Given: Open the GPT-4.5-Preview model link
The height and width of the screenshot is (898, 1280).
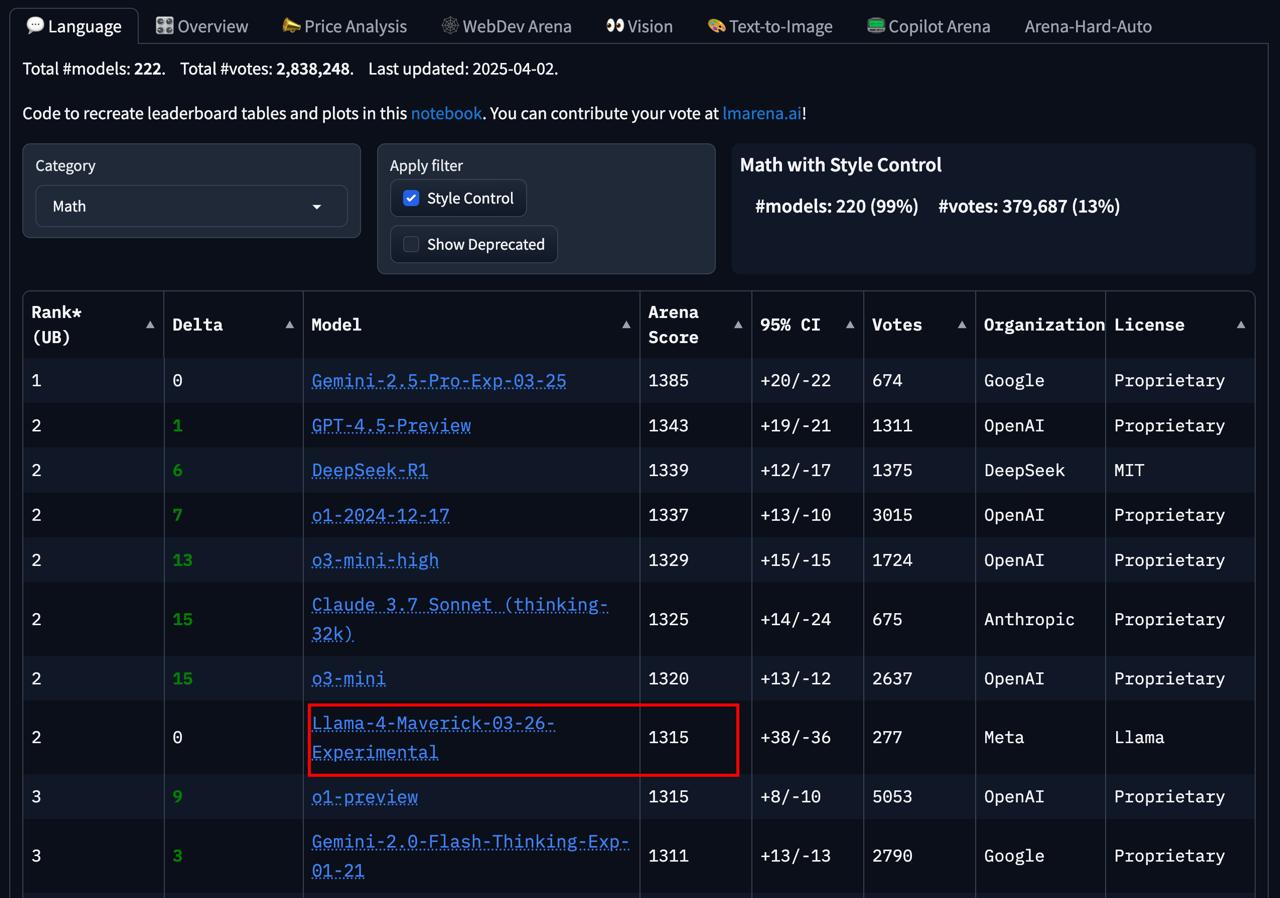Looking at the screenshot, I should [x=391, y=425].
